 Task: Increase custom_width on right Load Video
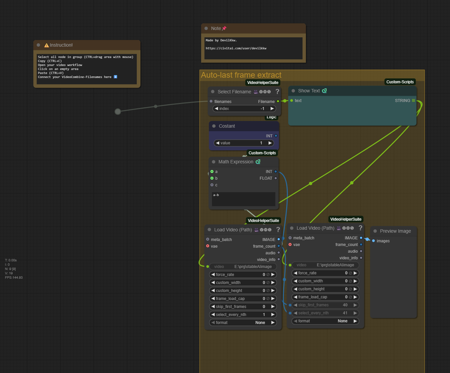pos(355,281)
